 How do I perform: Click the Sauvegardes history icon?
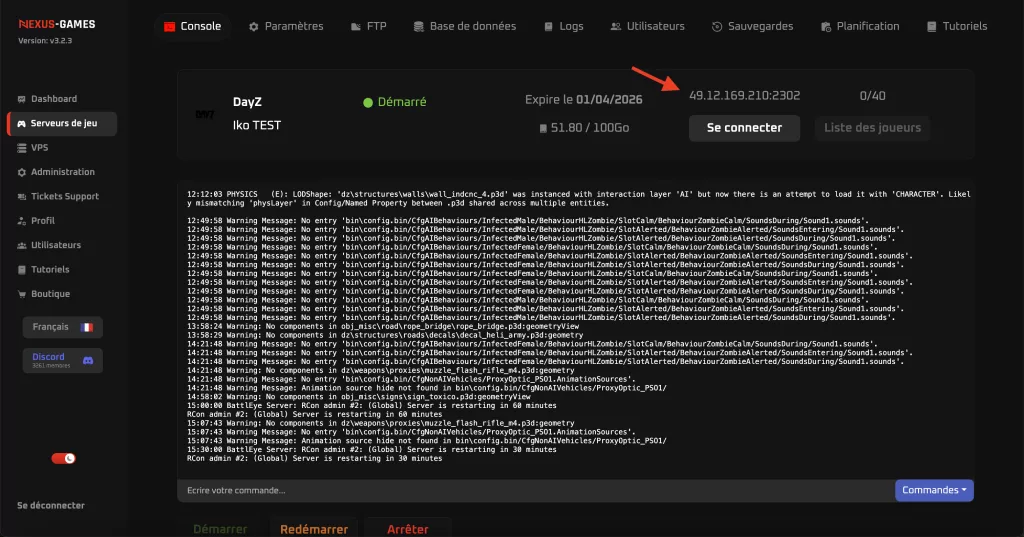716,27
